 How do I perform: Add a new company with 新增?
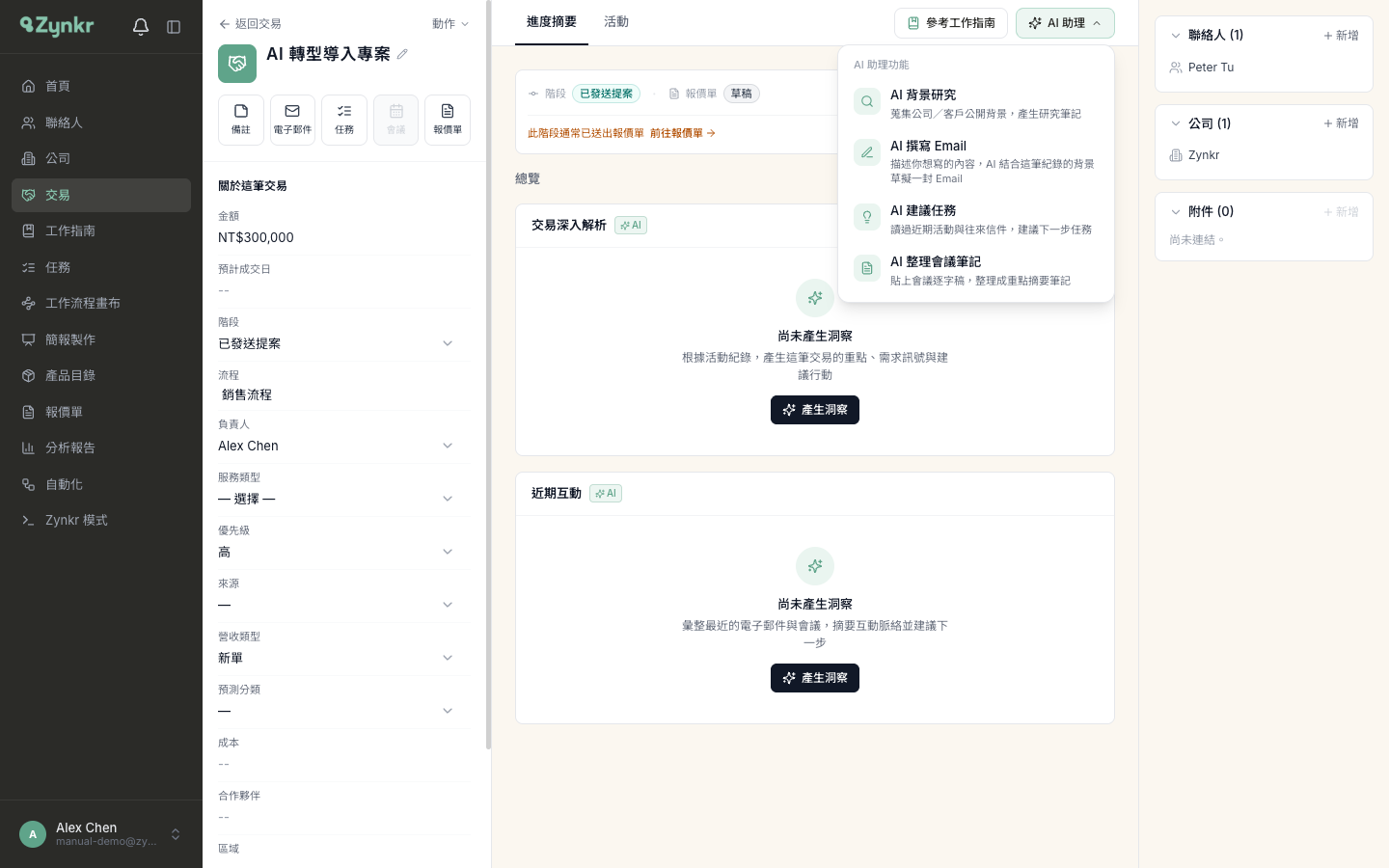(1342, 123)
